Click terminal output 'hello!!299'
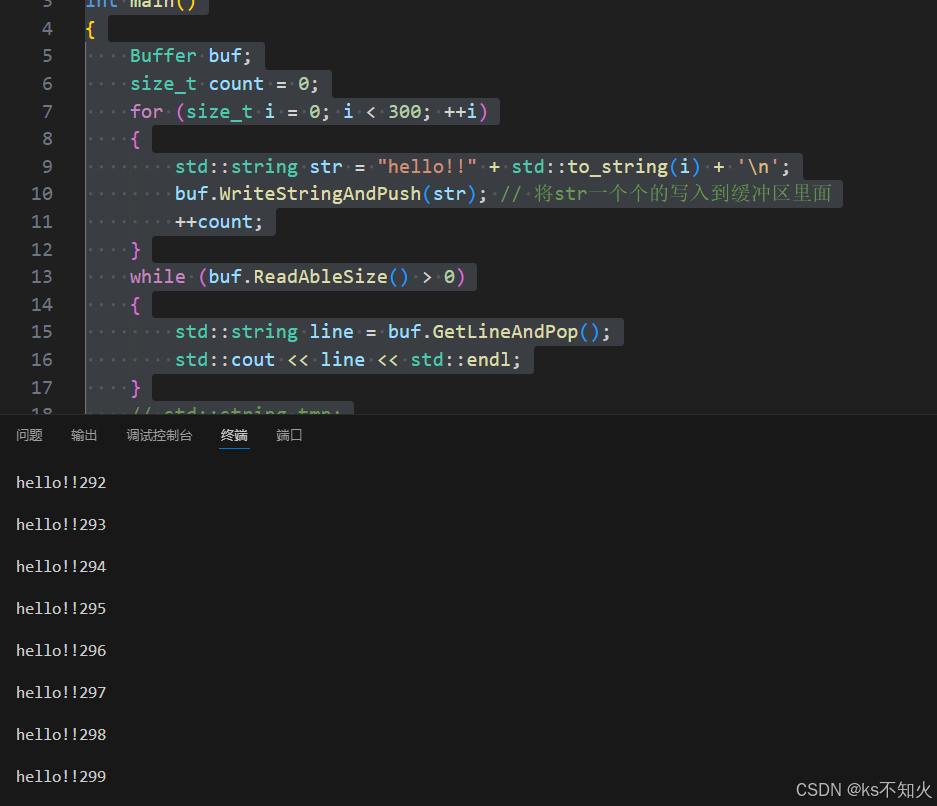 tap(61, 777)
